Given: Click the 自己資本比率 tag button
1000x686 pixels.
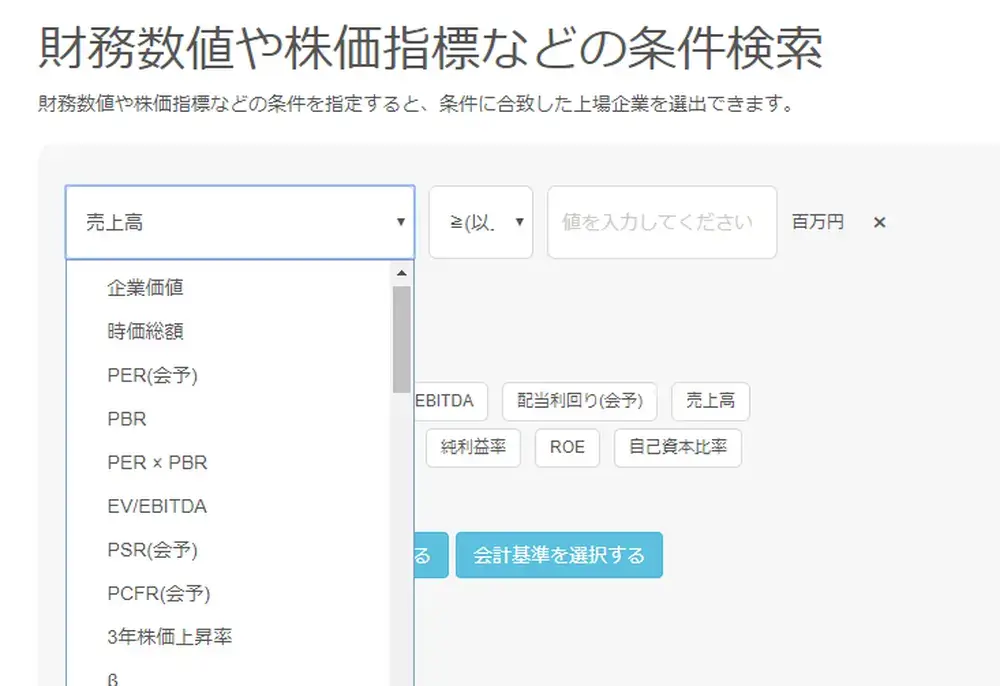Looking at the screenshot, I should point(678,448).
